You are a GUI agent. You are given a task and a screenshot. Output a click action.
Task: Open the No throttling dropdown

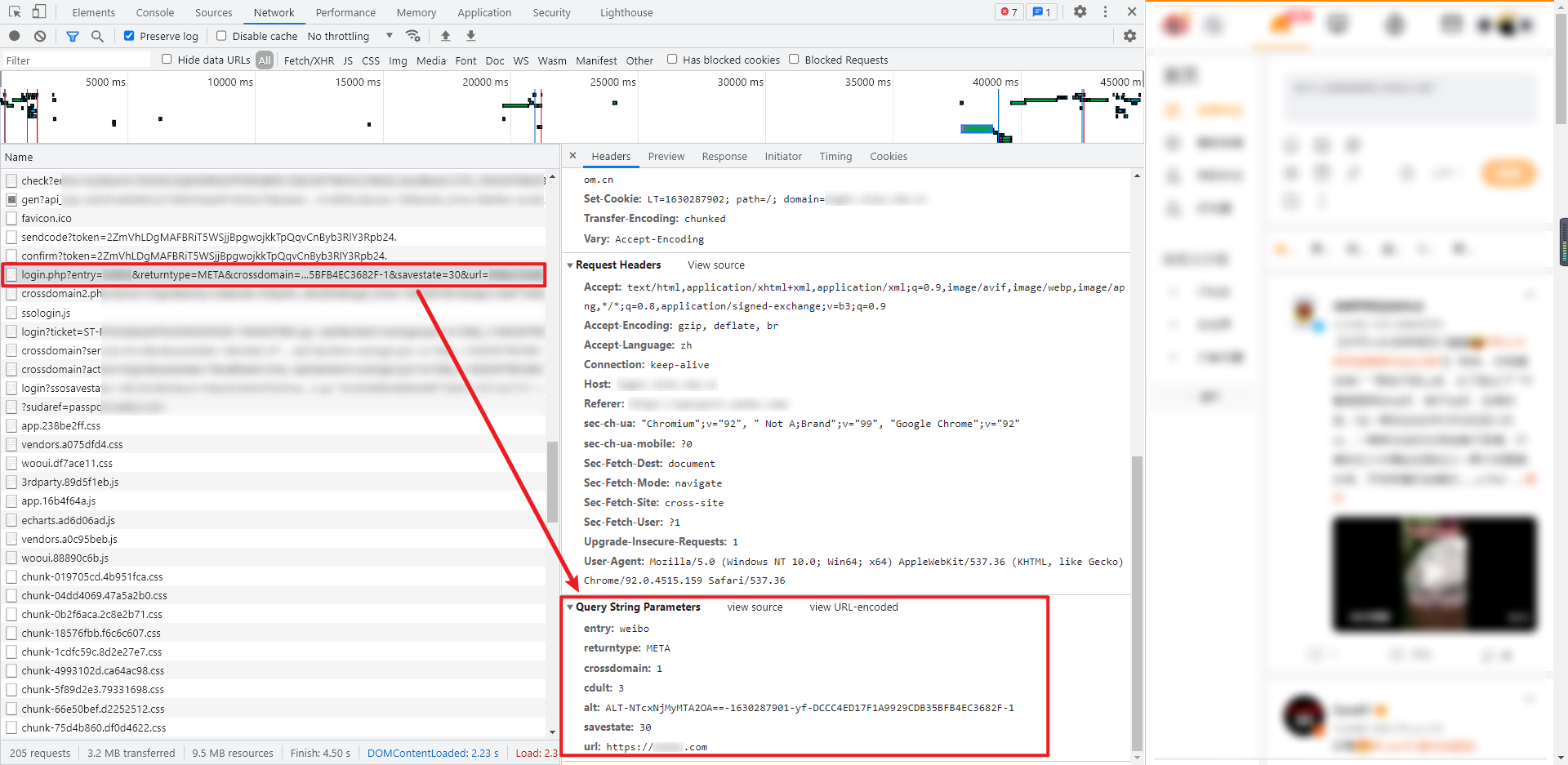(350, 36)
